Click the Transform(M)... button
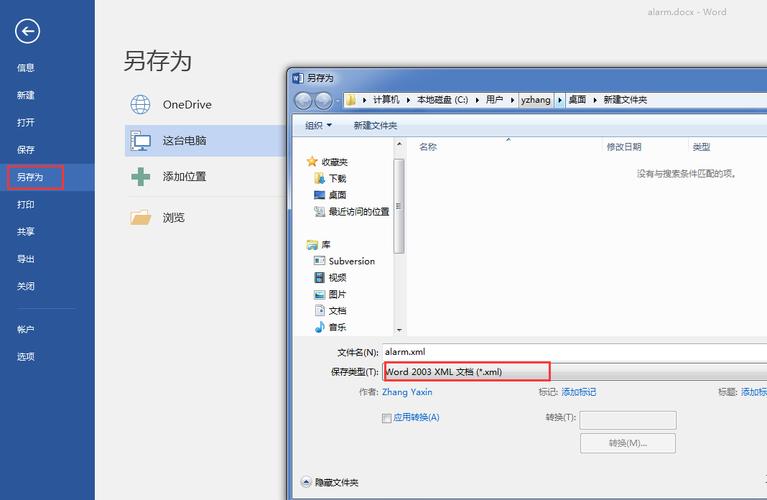 point(628,443)
